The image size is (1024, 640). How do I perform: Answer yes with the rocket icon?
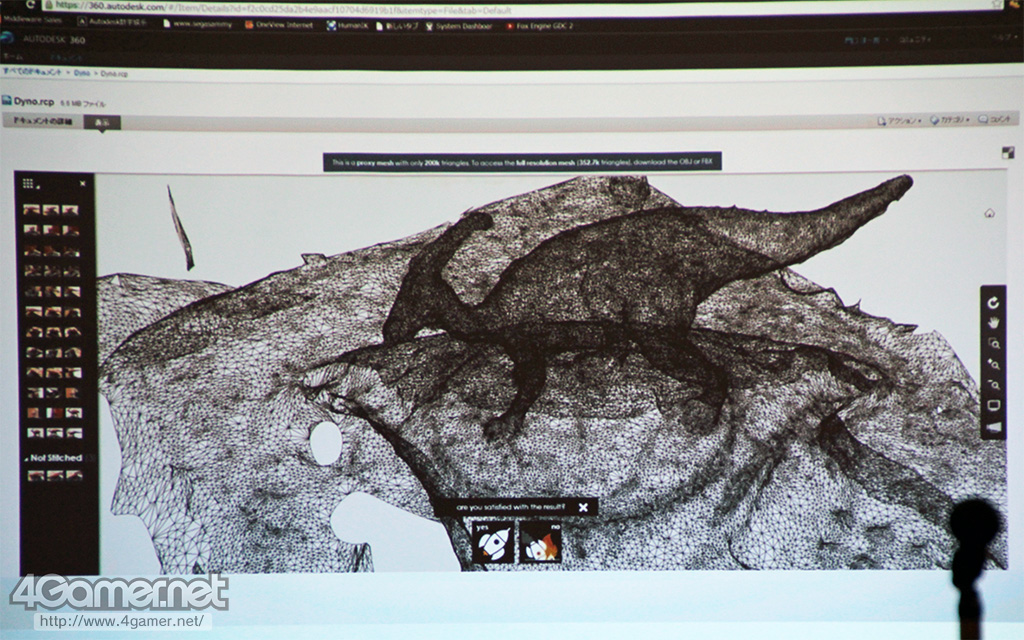point(493,541)
